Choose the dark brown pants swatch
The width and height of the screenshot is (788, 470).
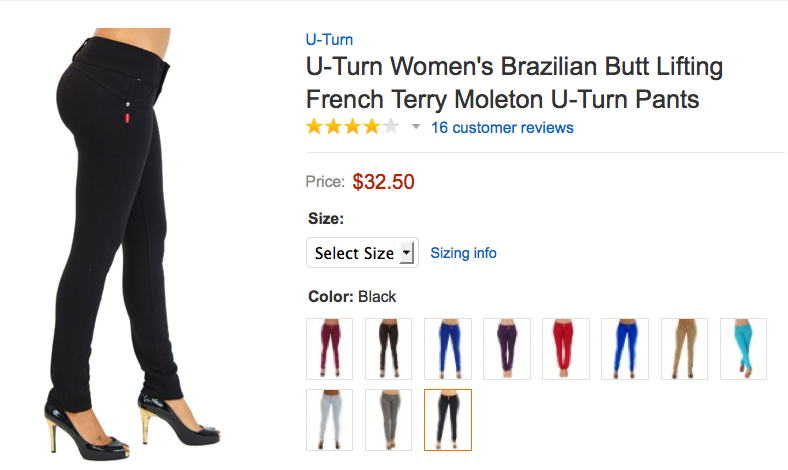[388, 348]
